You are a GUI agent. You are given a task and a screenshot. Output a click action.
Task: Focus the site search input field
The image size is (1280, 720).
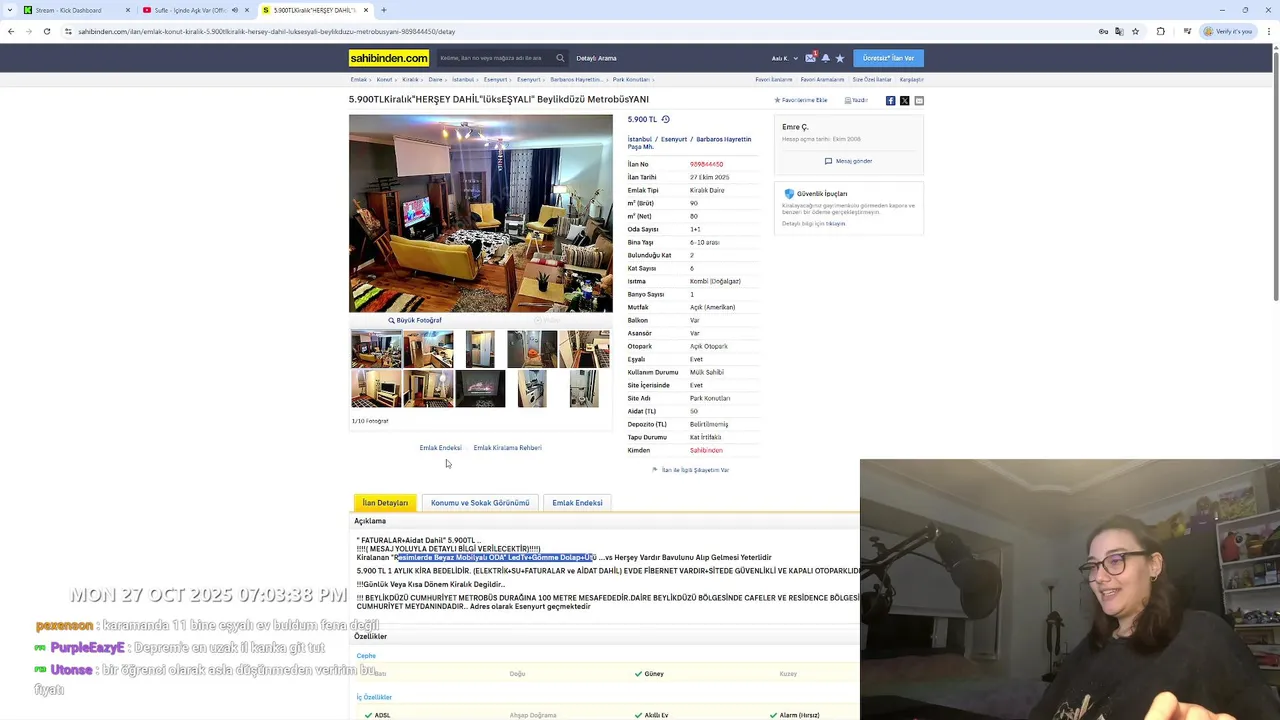(x=495, y=58)
